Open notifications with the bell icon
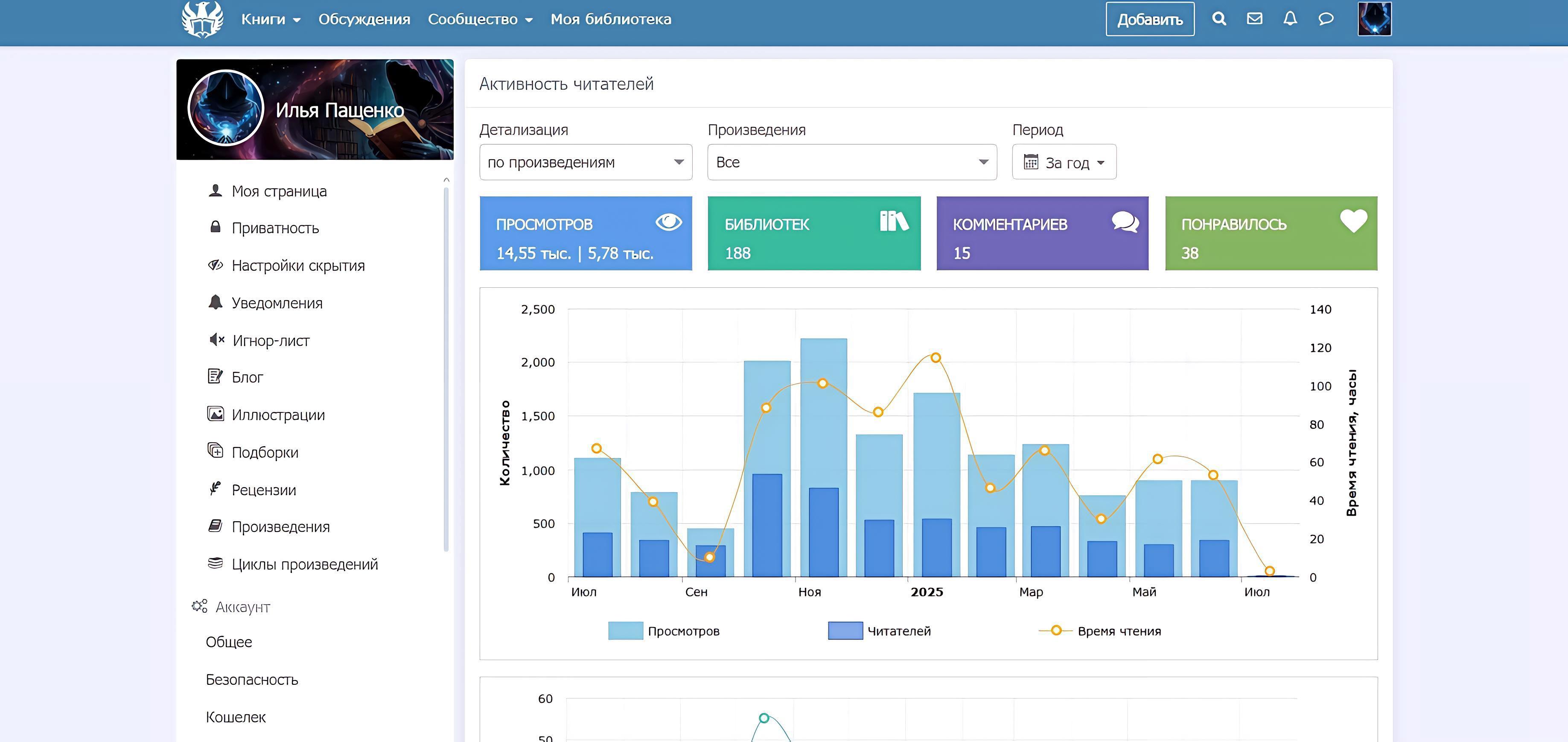1568x742 pixels. click(1290, 19)
